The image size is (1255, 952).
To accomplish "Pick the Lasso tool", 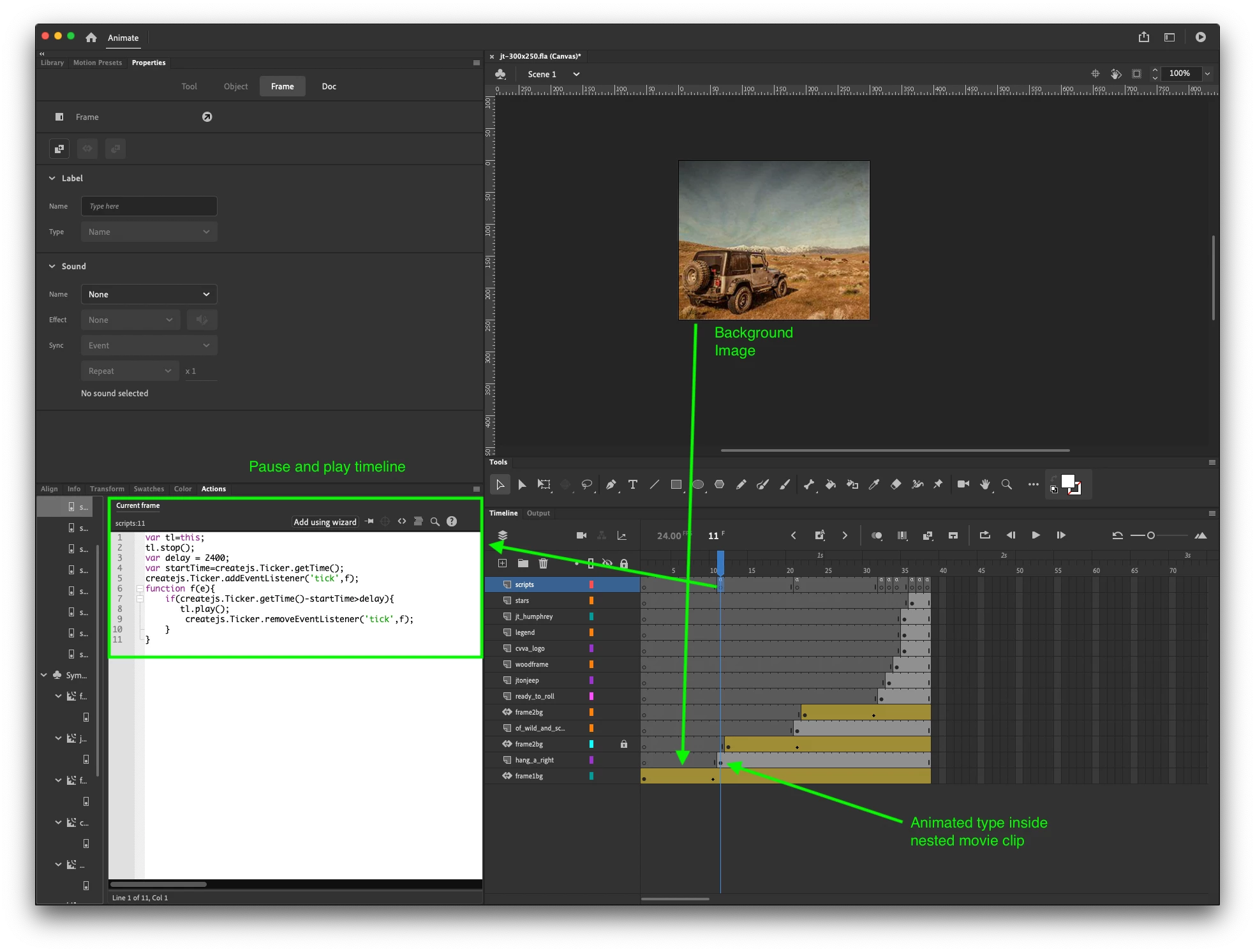I will (587, 485).
